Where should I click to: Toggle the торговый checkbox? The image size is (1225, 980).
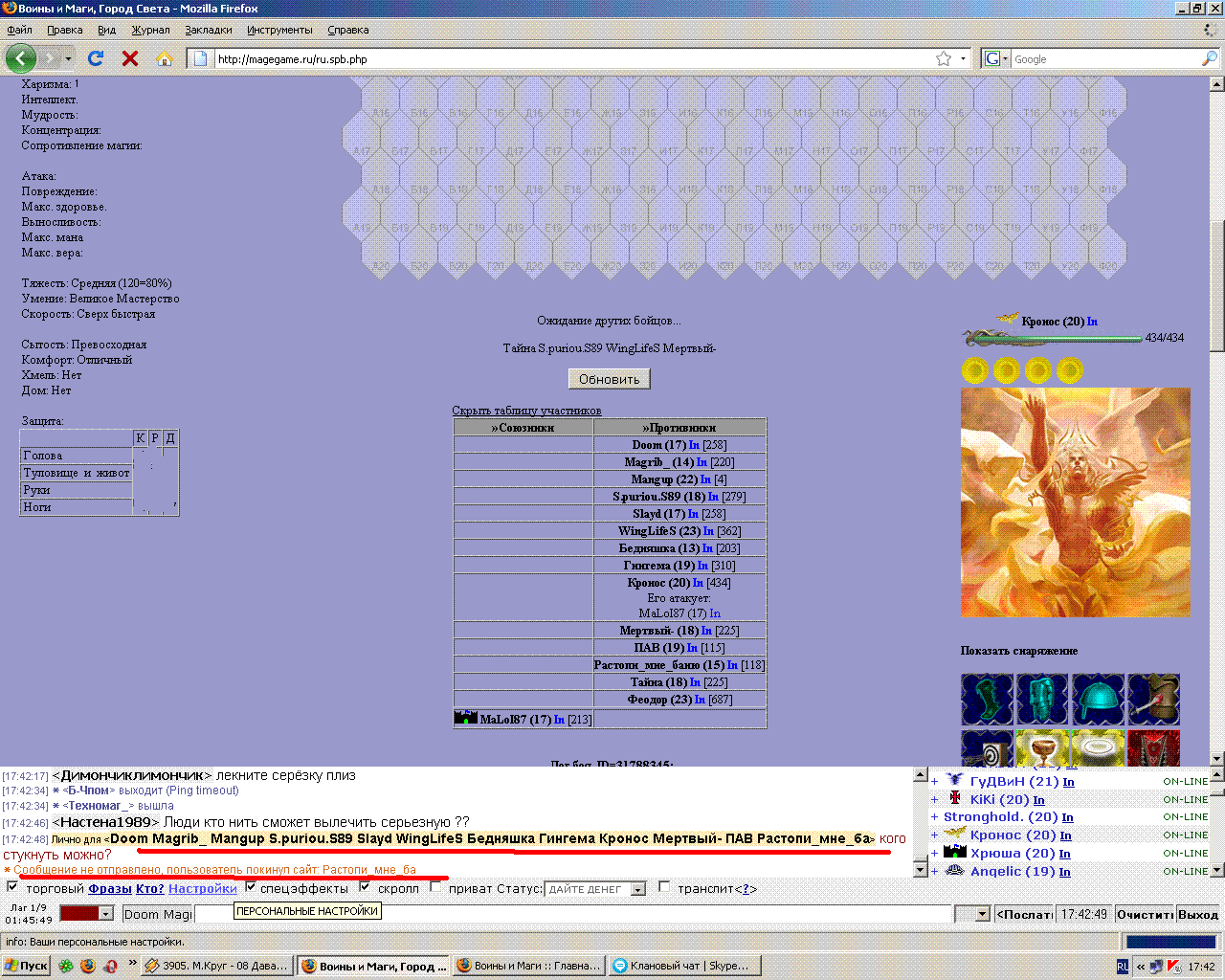12,887
